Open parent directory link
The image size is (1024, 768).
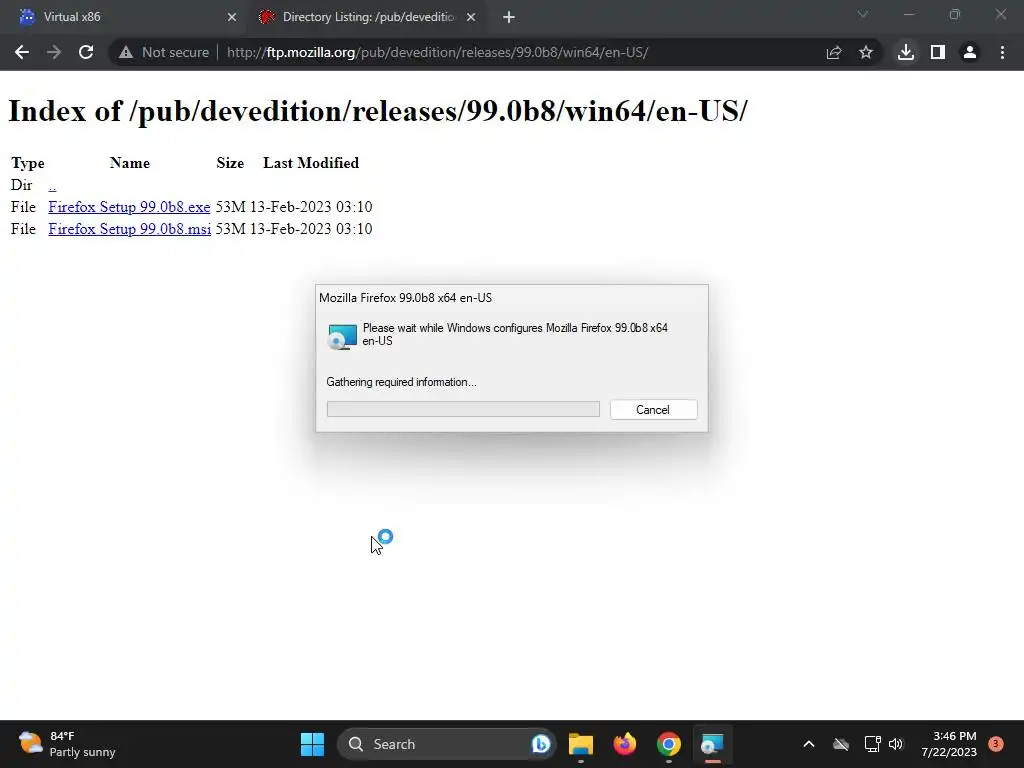52,185
